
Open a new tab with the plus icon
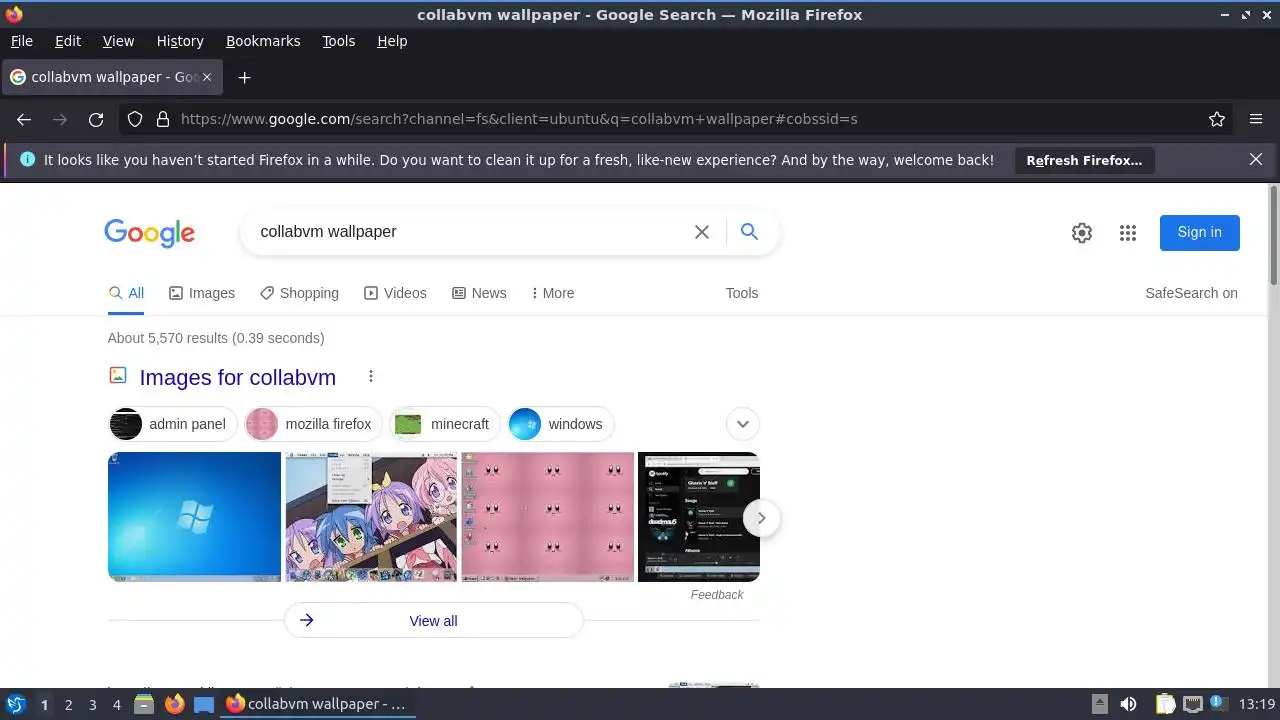244,77
